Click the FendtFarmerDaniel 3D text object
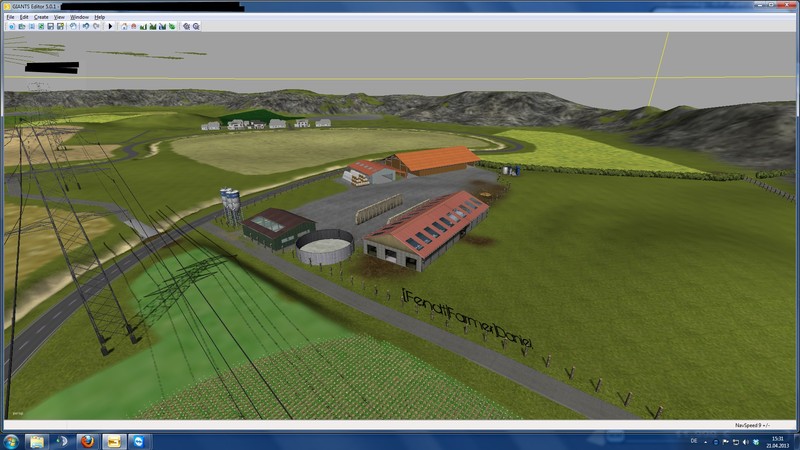Viewport: 800px width, 450px height. click(467, 319)
